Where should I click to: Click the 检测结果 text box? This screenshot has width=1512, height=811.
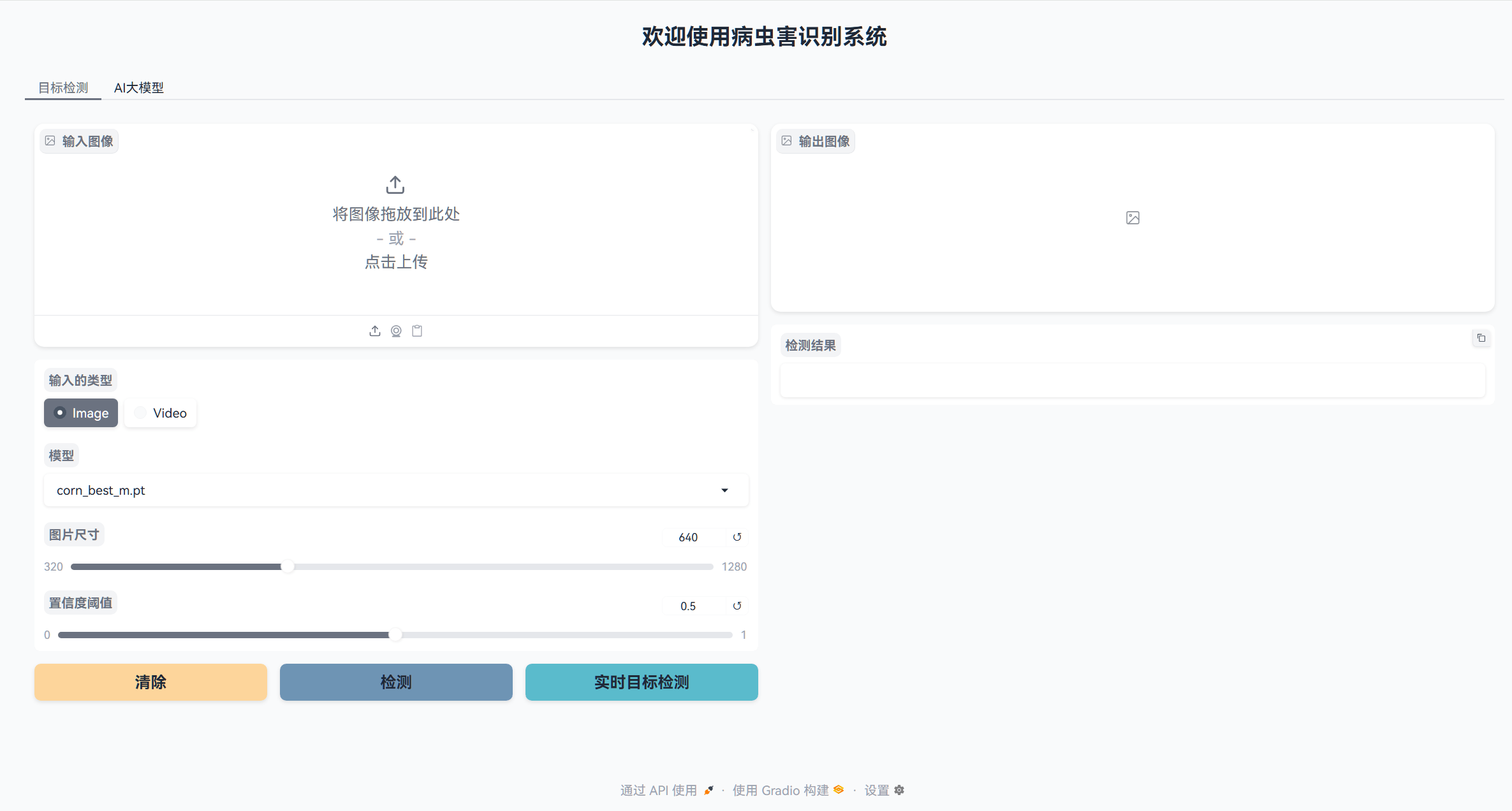(x=1133, y=381)
